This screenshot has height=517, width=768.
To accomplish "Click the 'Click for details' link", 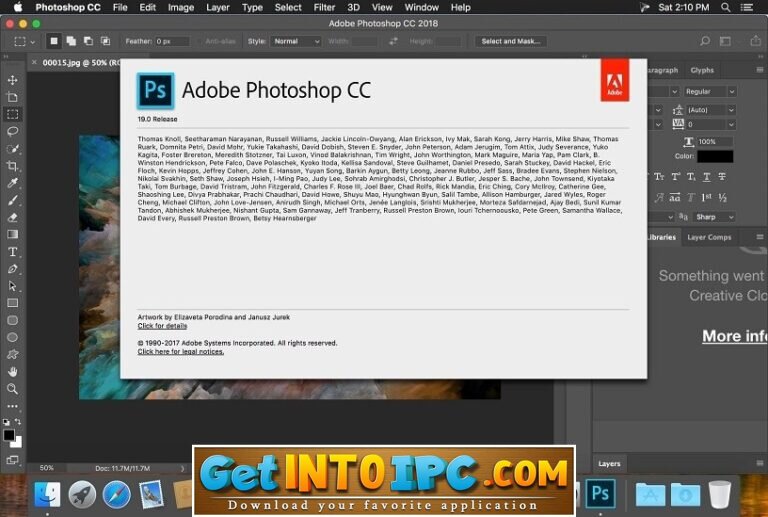I will coord(162,326).
